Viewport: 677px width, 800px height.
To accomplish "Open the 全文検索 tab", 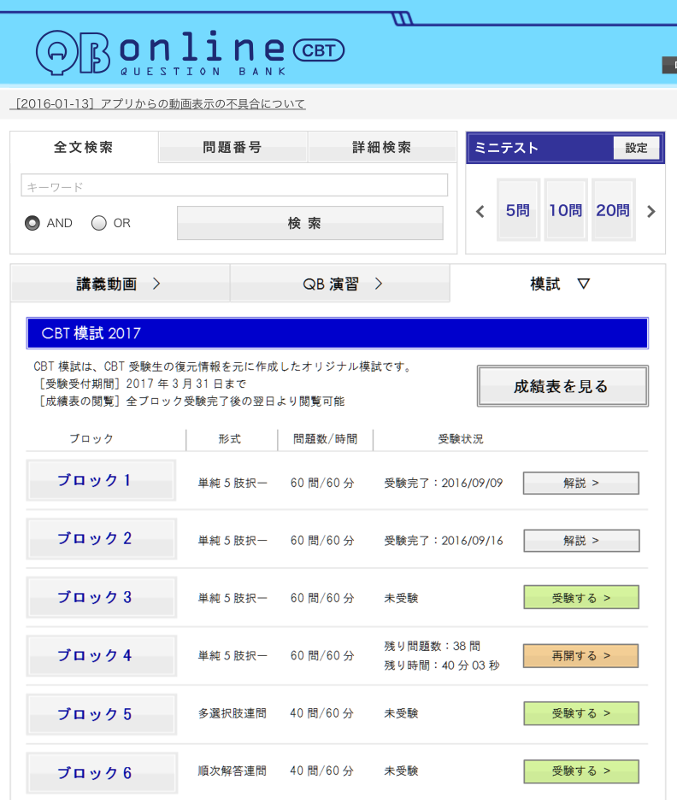I will pos(84,147).
